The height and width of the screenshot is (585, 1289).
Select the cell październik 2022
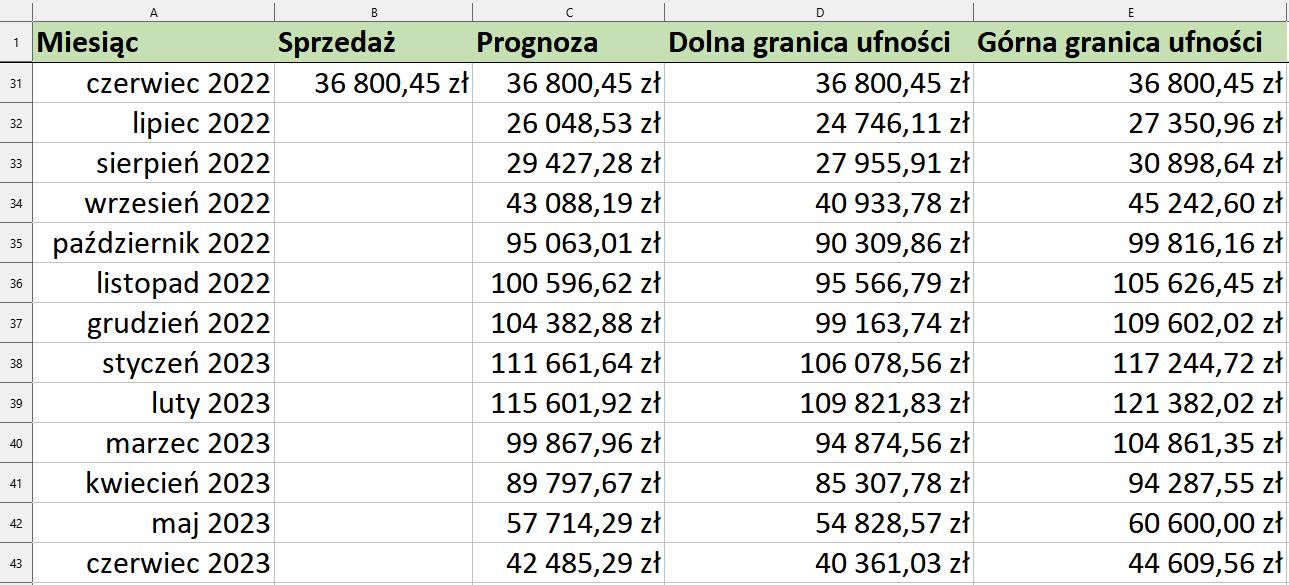(153, 243)
